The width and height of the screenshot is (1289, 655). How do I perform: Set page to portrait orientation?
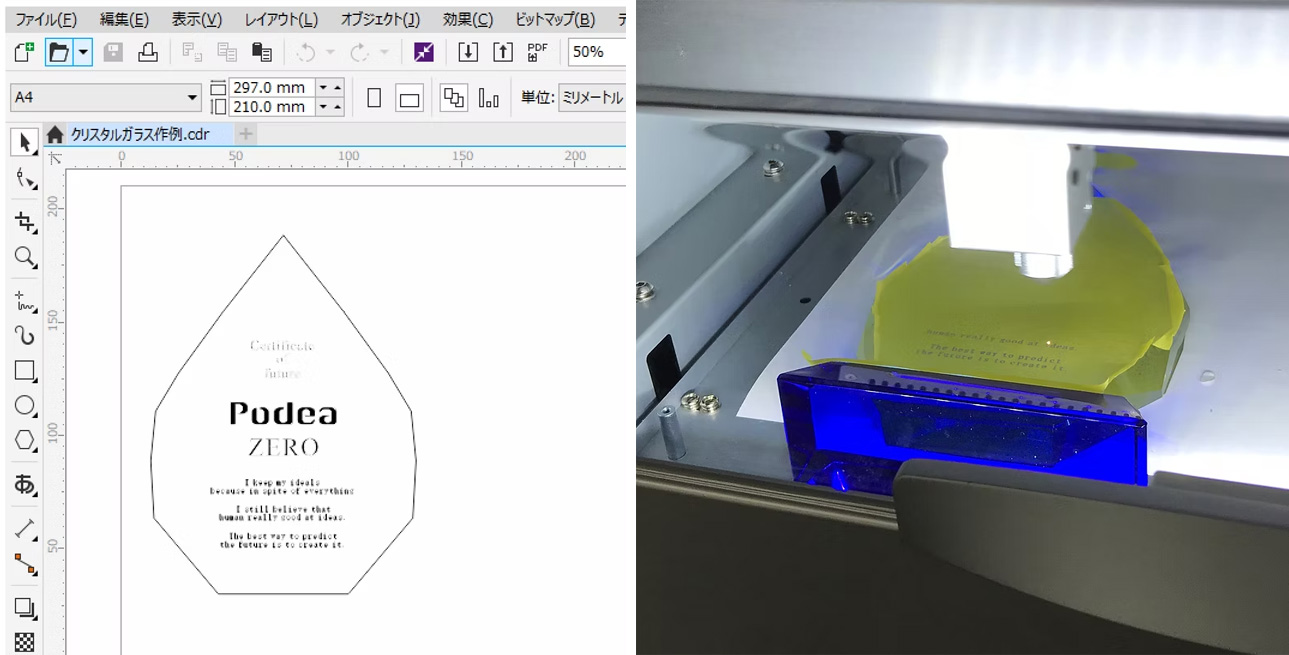(x=375, y=98)
